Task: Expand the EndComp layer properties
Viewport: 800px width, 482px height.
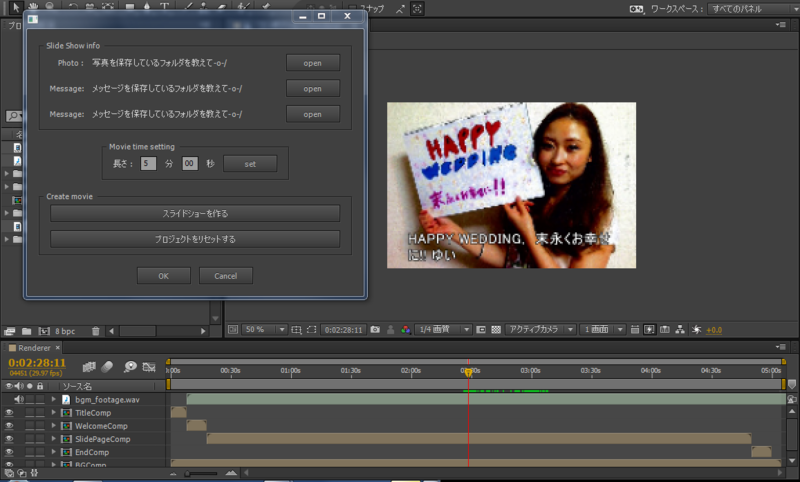Action: coord(54,452)
